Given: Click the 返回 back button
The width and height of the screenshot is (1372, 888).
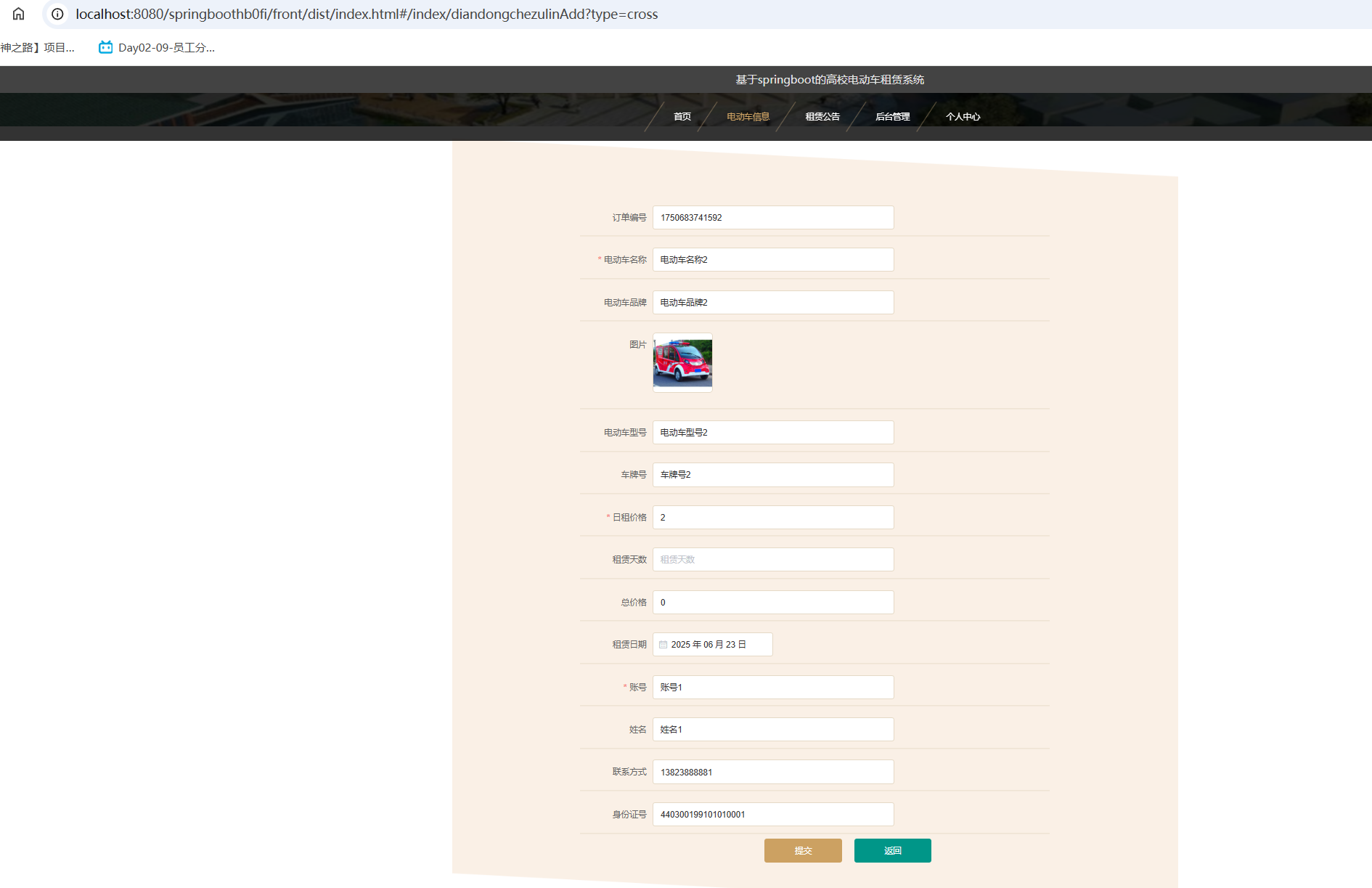Looking at the screenshot, I should point(892,851).
